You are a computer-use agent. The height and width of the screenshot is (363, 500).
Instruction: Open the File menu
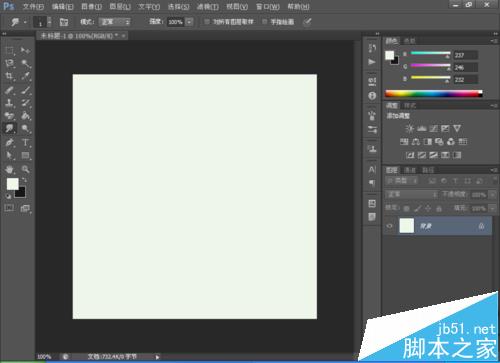click(x=33, y=7)
